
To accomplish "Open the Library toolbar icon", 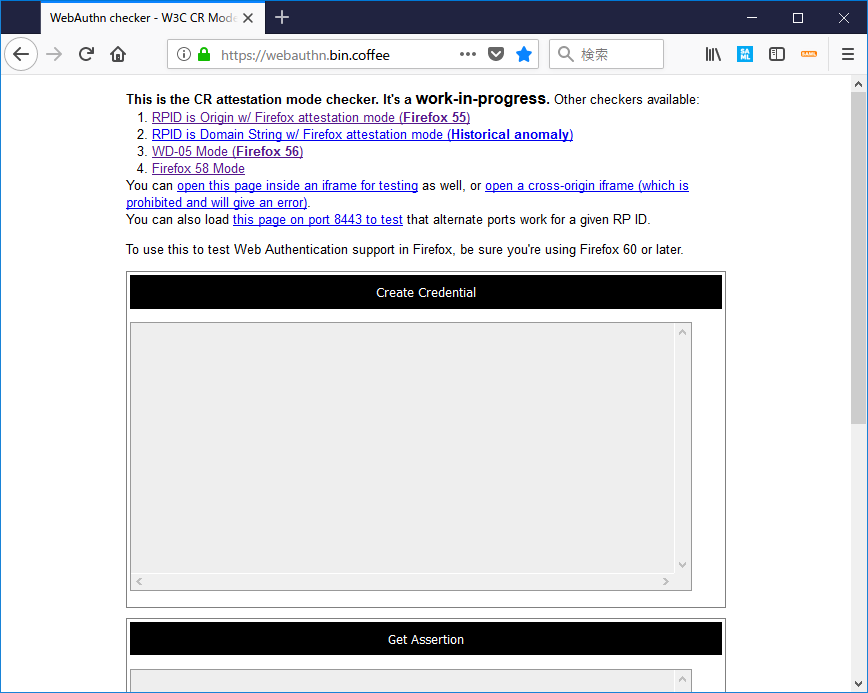I will (x=713, y=54).
